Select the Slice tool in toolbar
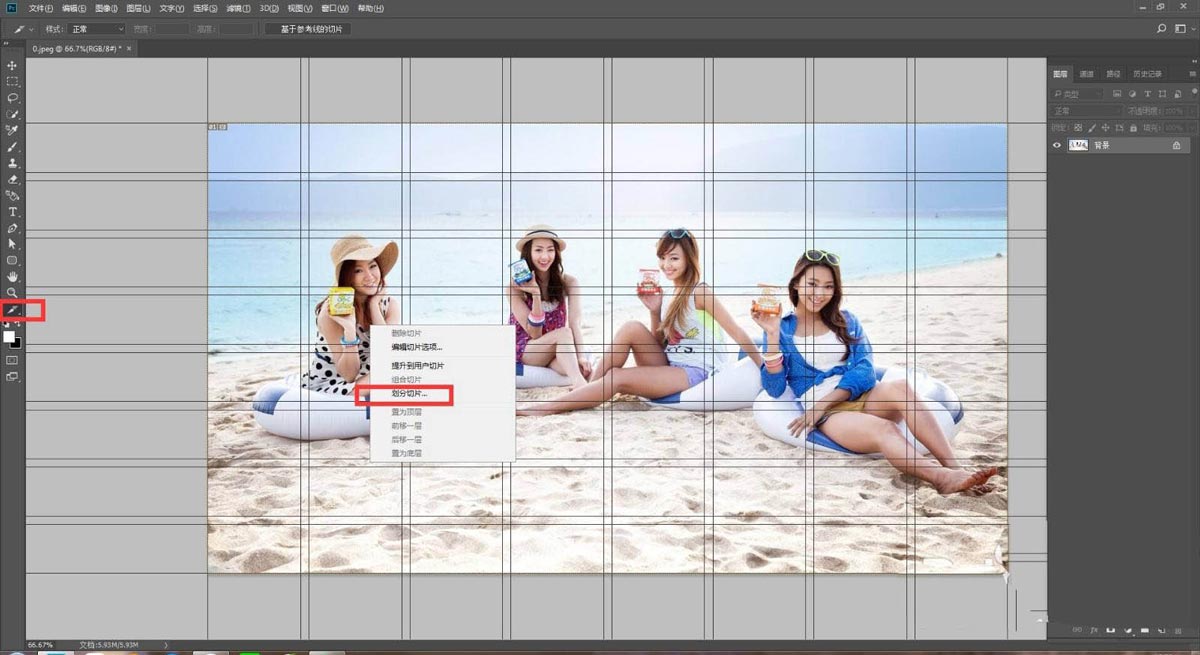This screenshot has width=1200, height=655. tap(12, 310)
